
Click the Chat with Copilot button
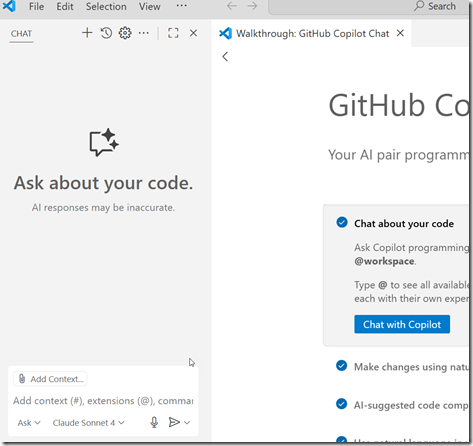pos(402,324)
